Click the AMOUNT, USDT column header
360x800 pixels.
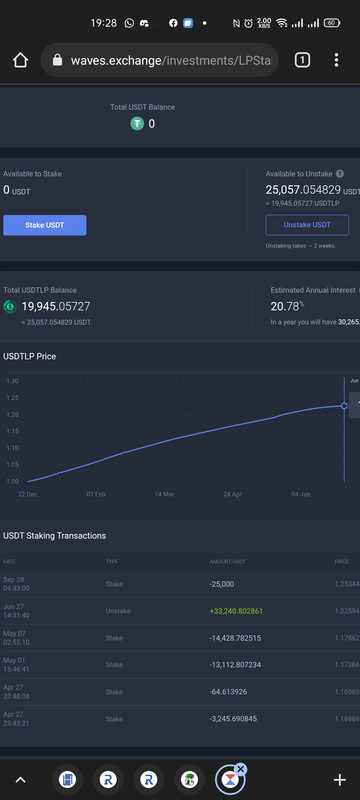[x=227, y=561]
